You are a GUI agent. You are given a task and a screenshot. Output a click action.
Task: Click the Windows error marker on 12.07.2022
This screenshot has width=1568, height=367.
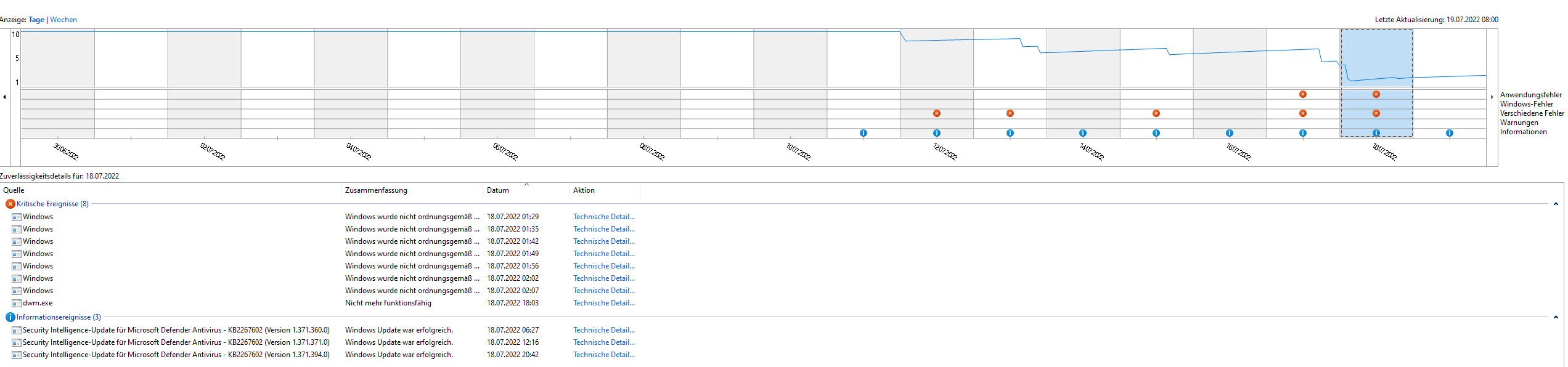936,113
